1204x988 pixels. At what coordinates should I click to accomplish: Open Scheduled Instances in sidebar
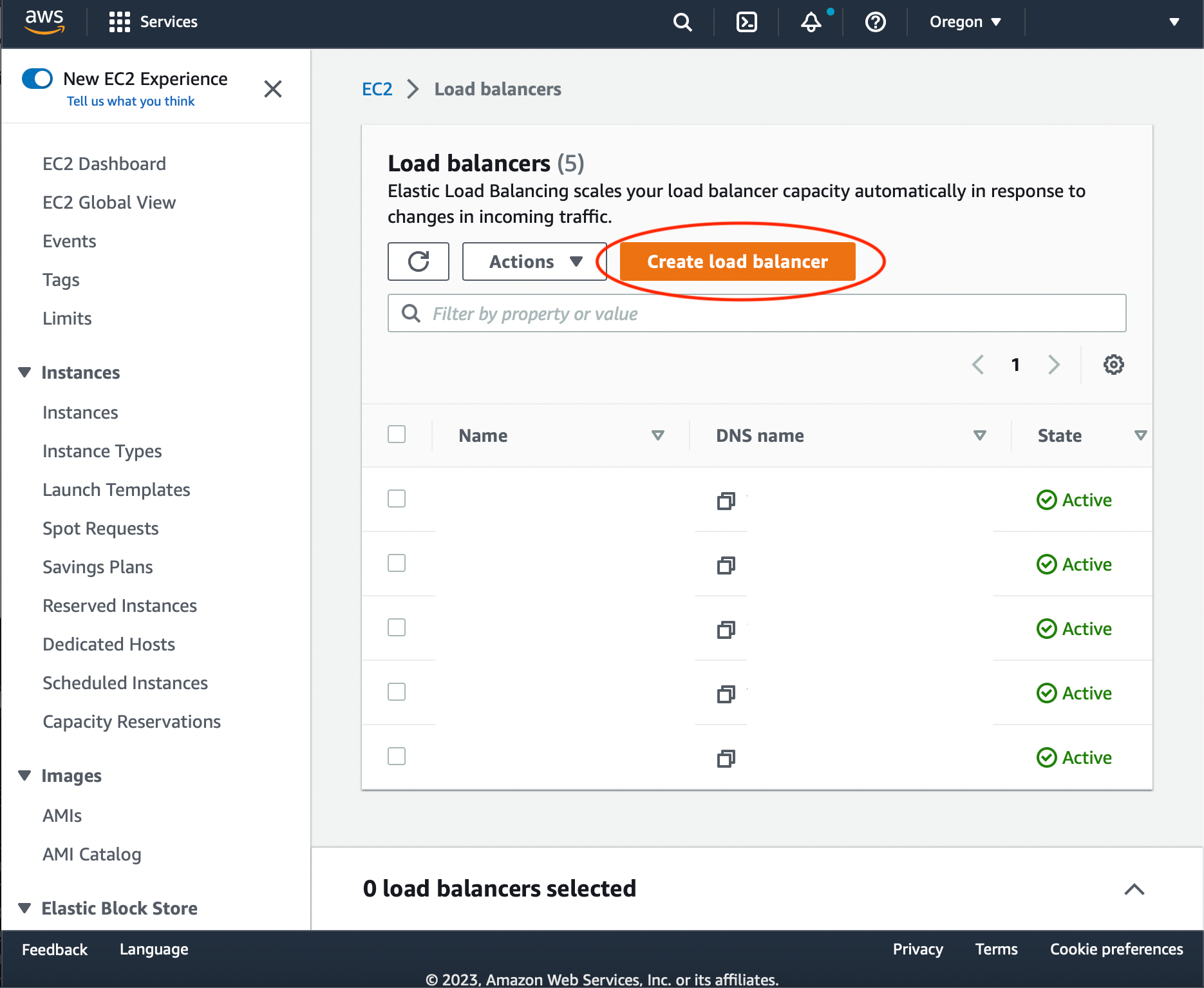(x=126, y=683)
